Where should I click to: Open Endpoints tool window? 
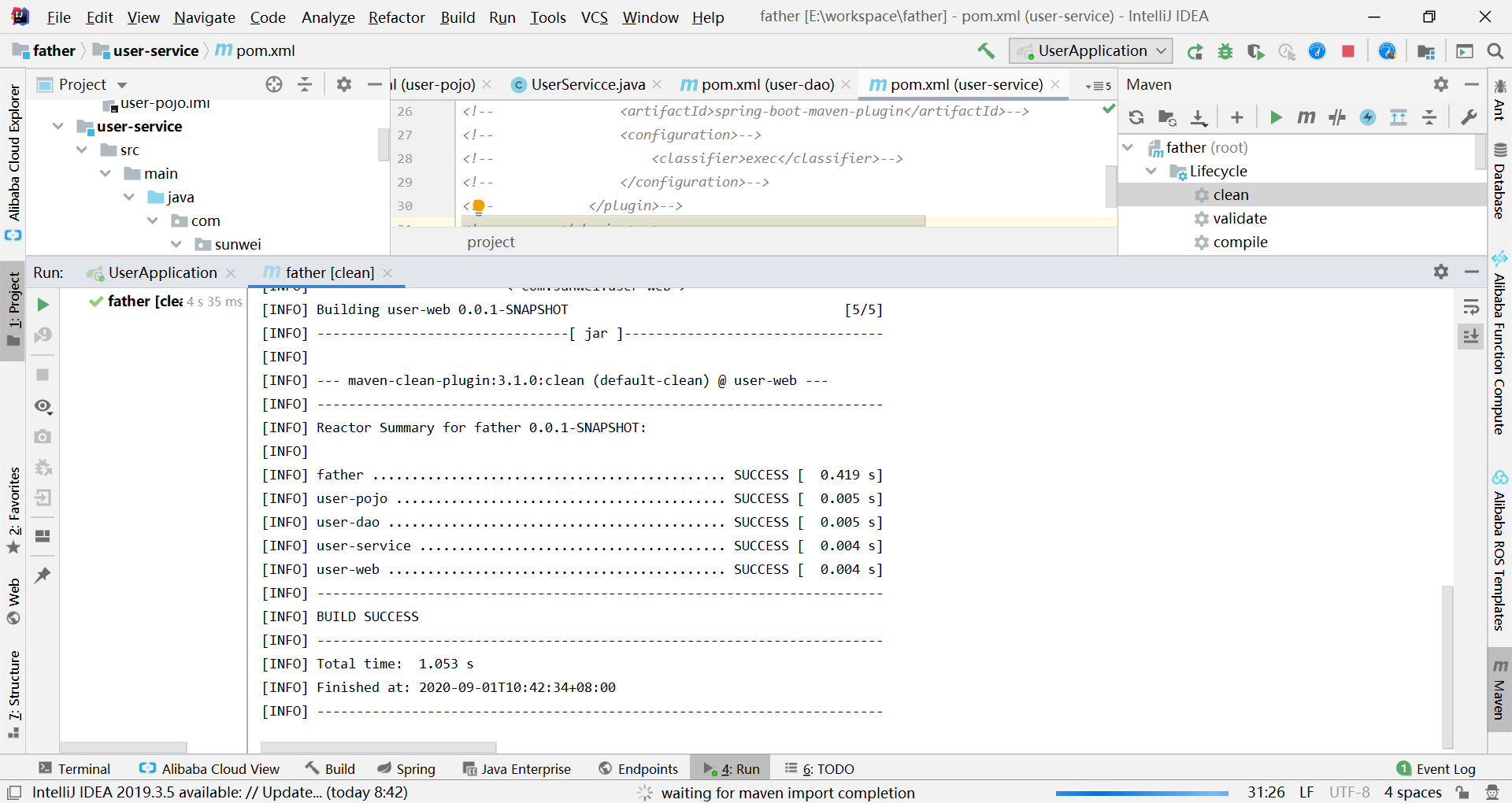click(x=638, y=768)
